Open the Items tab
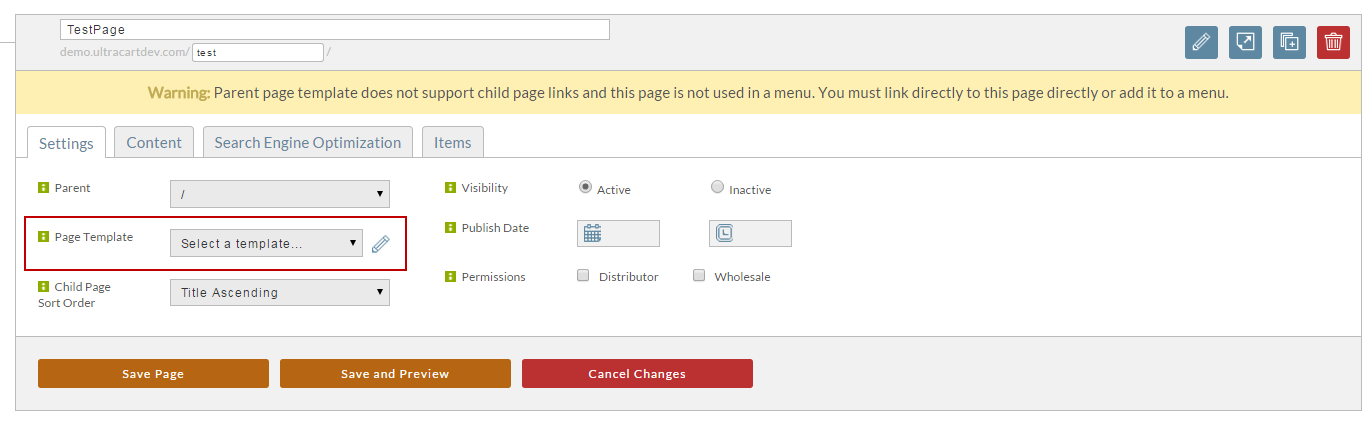 (452, 142)
